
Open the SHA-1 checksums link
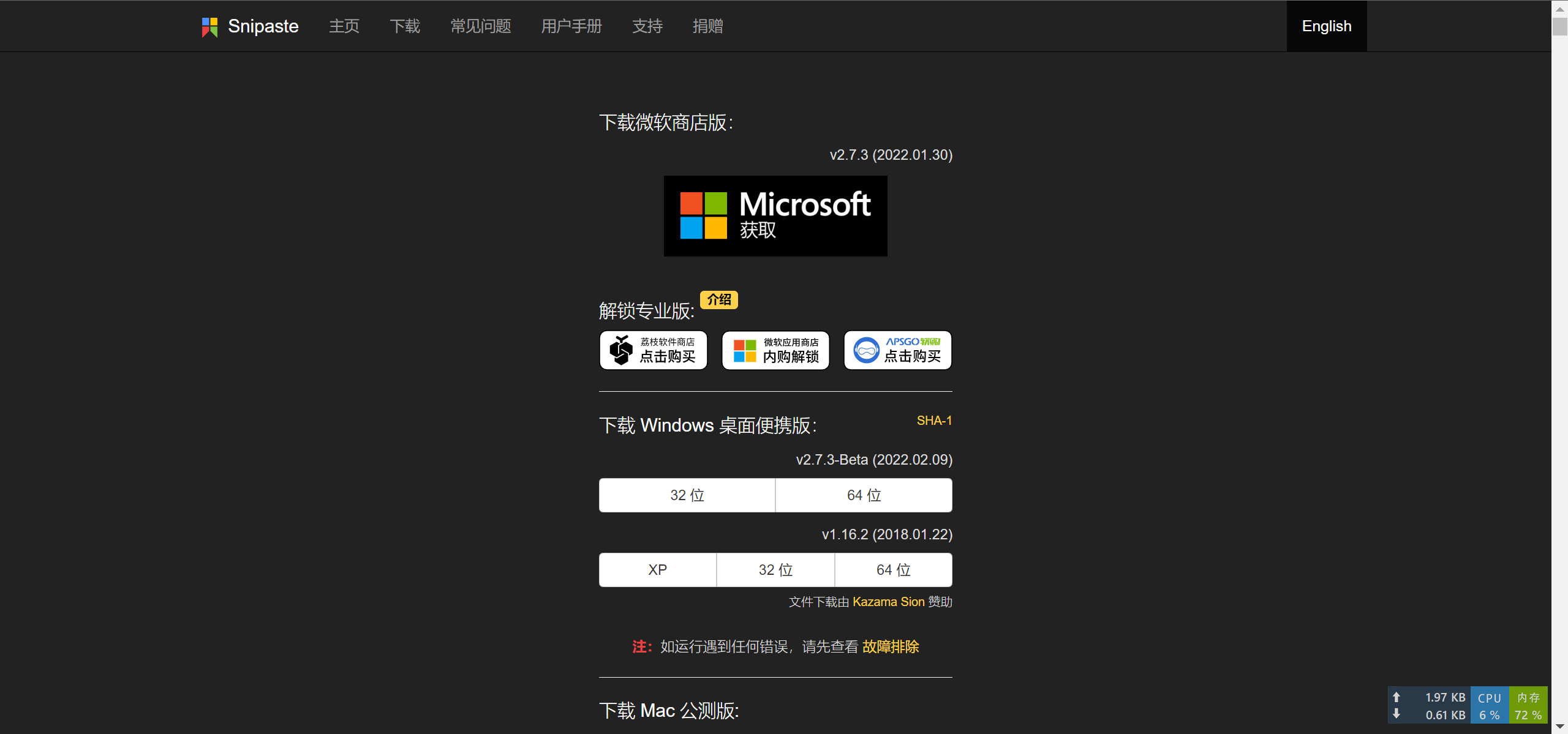pyautogui.click(x=934, y=421)
